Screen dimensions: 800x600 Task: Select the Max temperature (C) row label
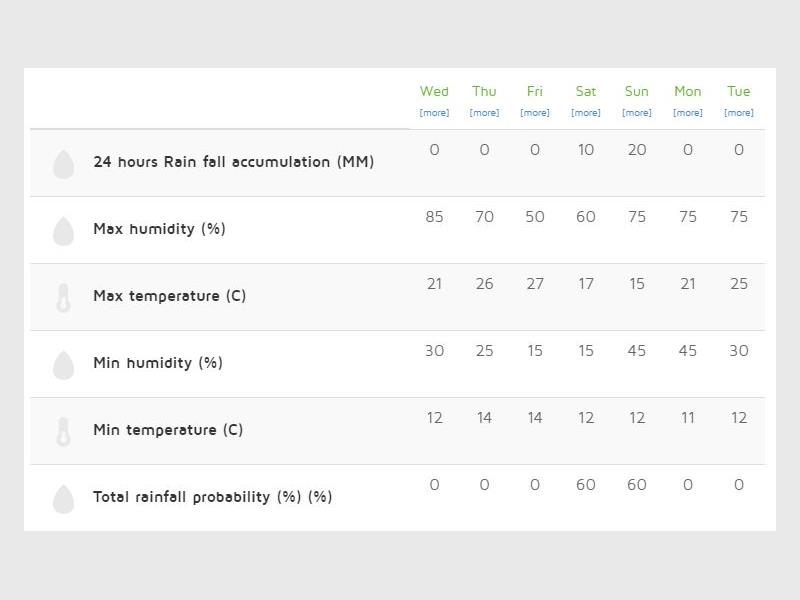click(169, 296)
